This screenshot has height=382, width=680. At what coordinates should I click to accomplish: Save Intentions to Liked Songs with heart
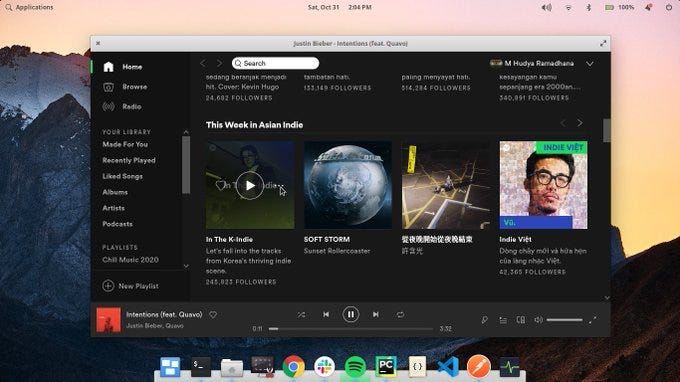[x=213, y=315]
